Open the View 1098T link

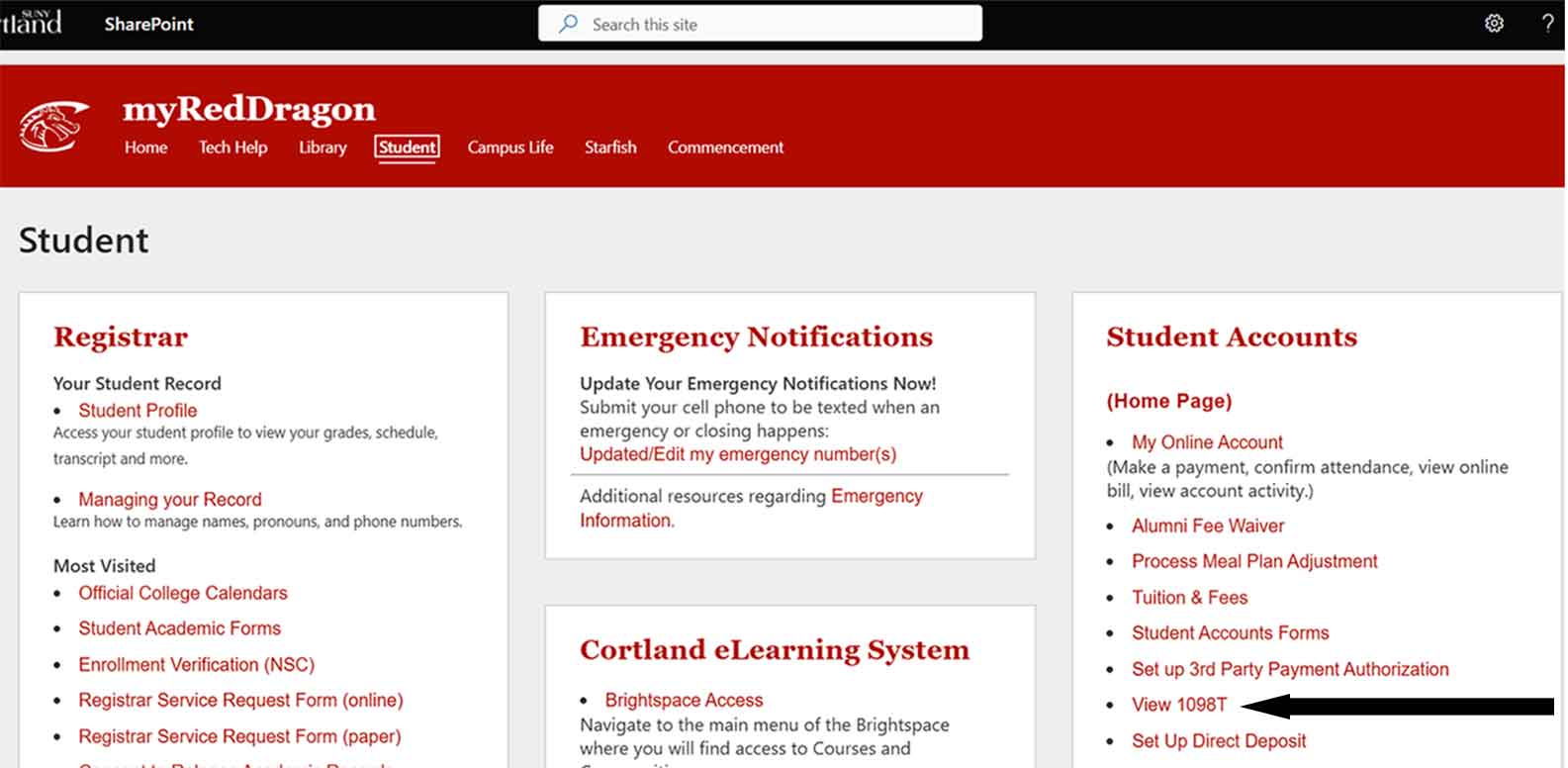[x=1179, y=705]
